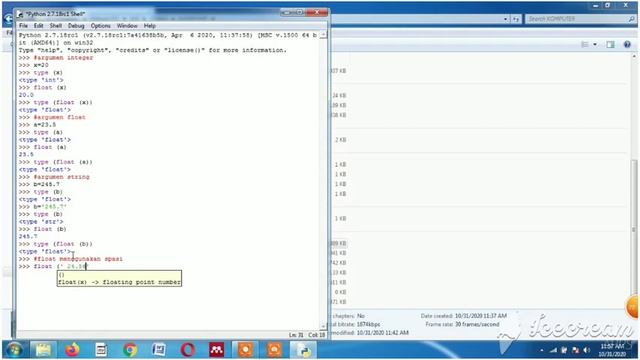Open the blue app icon right of Chrome on taskbar
Viewport: 640px width, 360px height.
pos(159,350)
